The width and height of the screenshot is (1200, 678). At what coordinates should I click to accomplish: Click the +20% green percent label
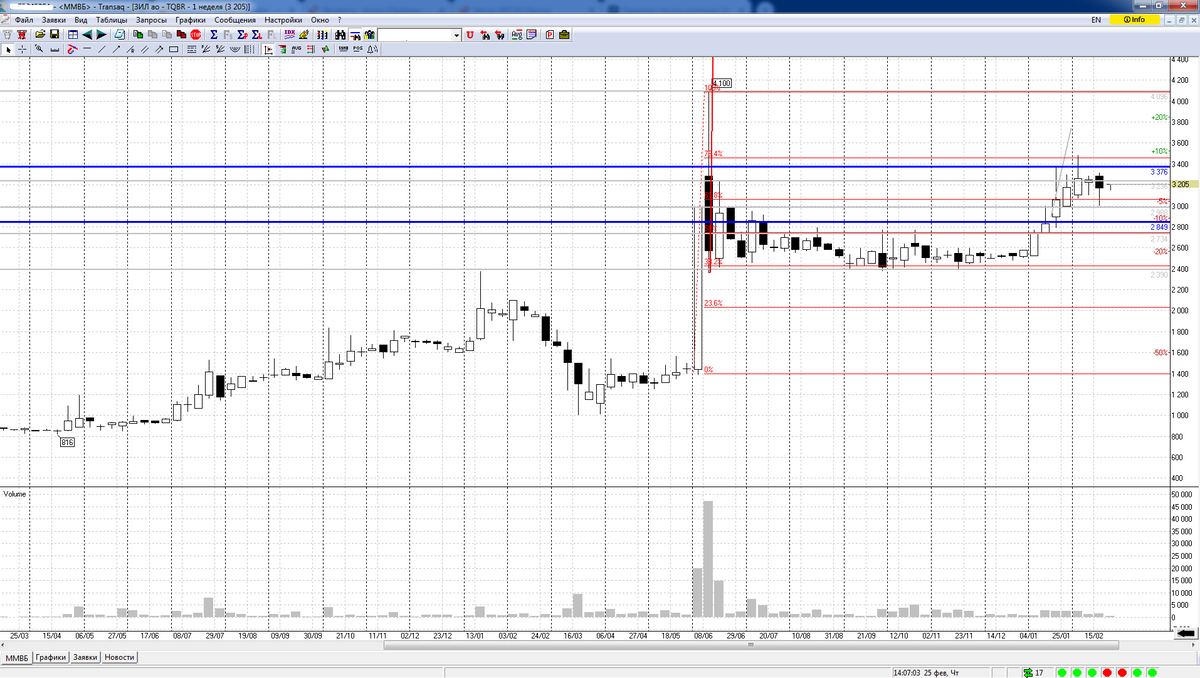click(1160, 117)
